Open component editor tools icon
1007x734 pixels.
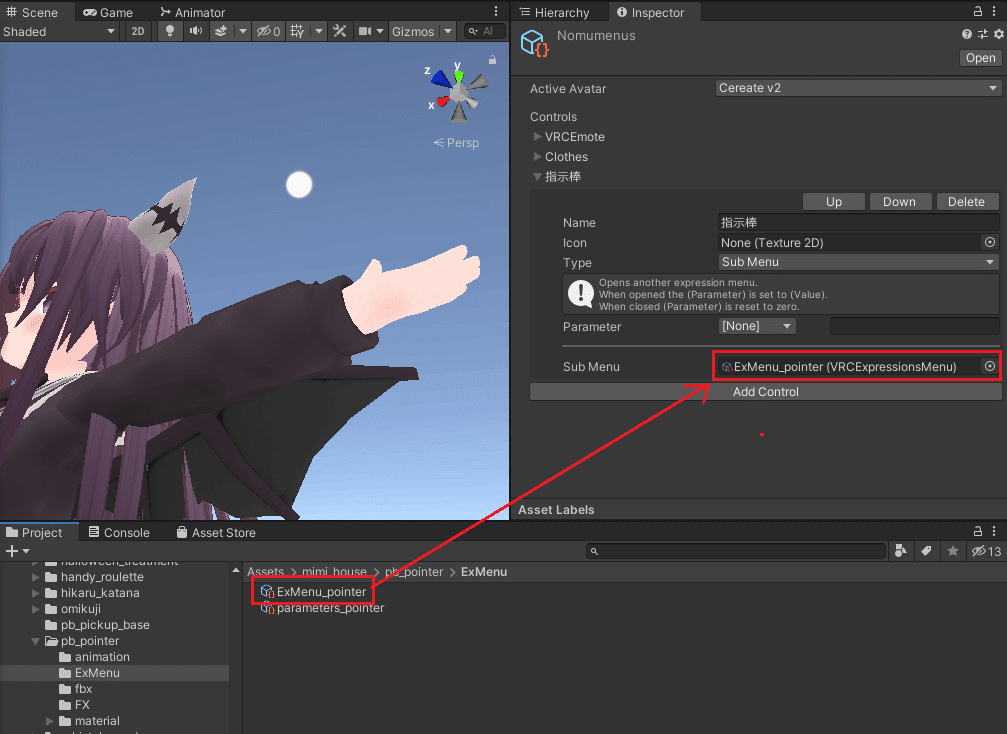340,31
